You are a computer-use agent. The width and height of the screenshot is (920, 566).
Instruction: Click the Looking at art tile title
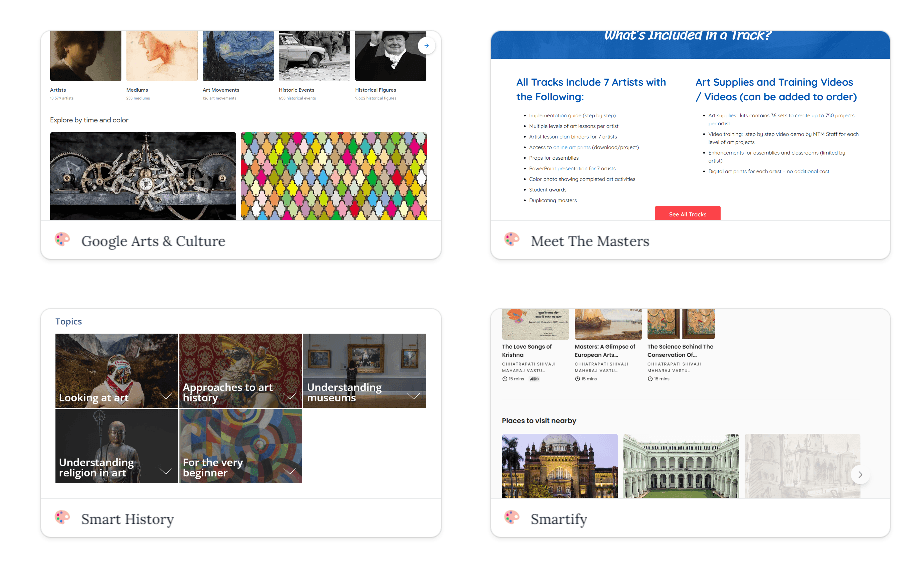coord(94,398)
